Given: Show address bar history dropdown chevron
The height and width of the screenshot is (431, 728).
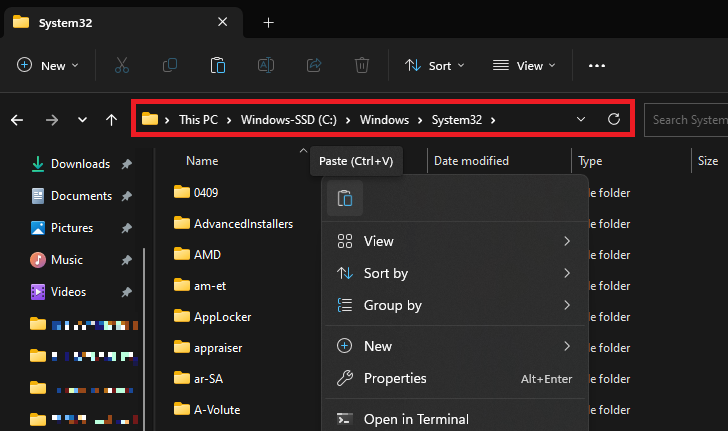Looking at the screenshot, I should [x=582, y=120].
